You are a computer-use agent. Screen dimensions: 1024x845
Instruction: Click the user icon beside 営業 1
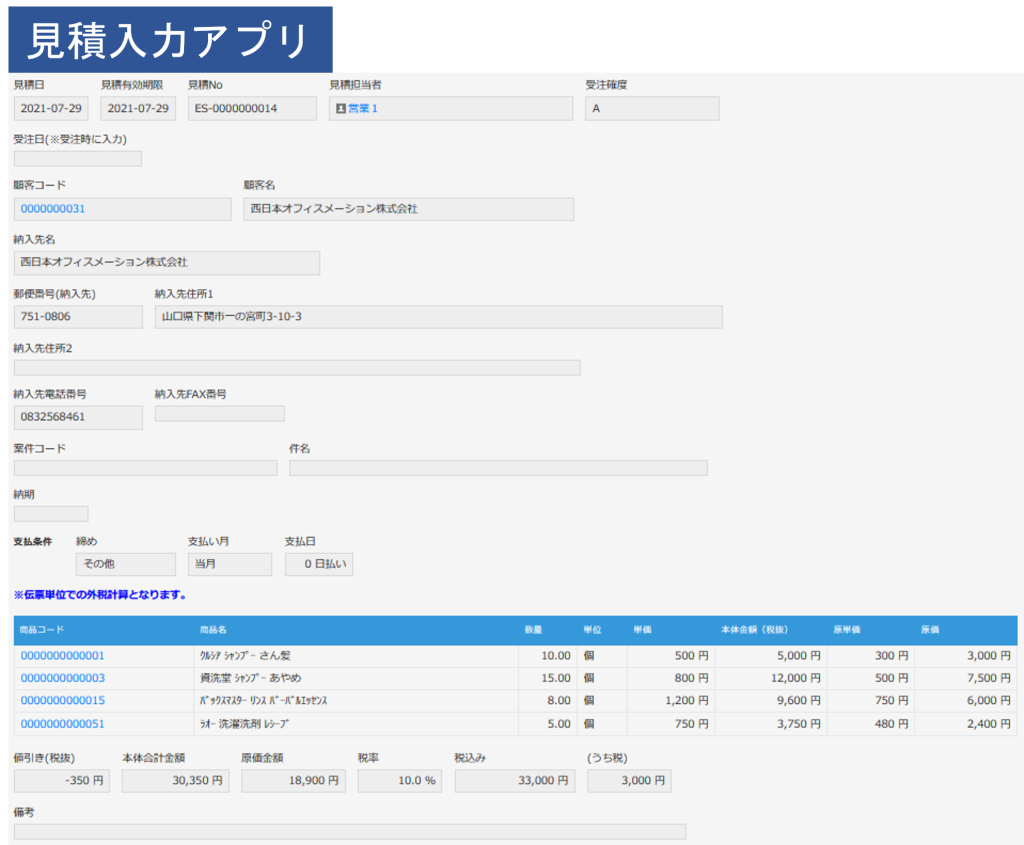(340, 108)
